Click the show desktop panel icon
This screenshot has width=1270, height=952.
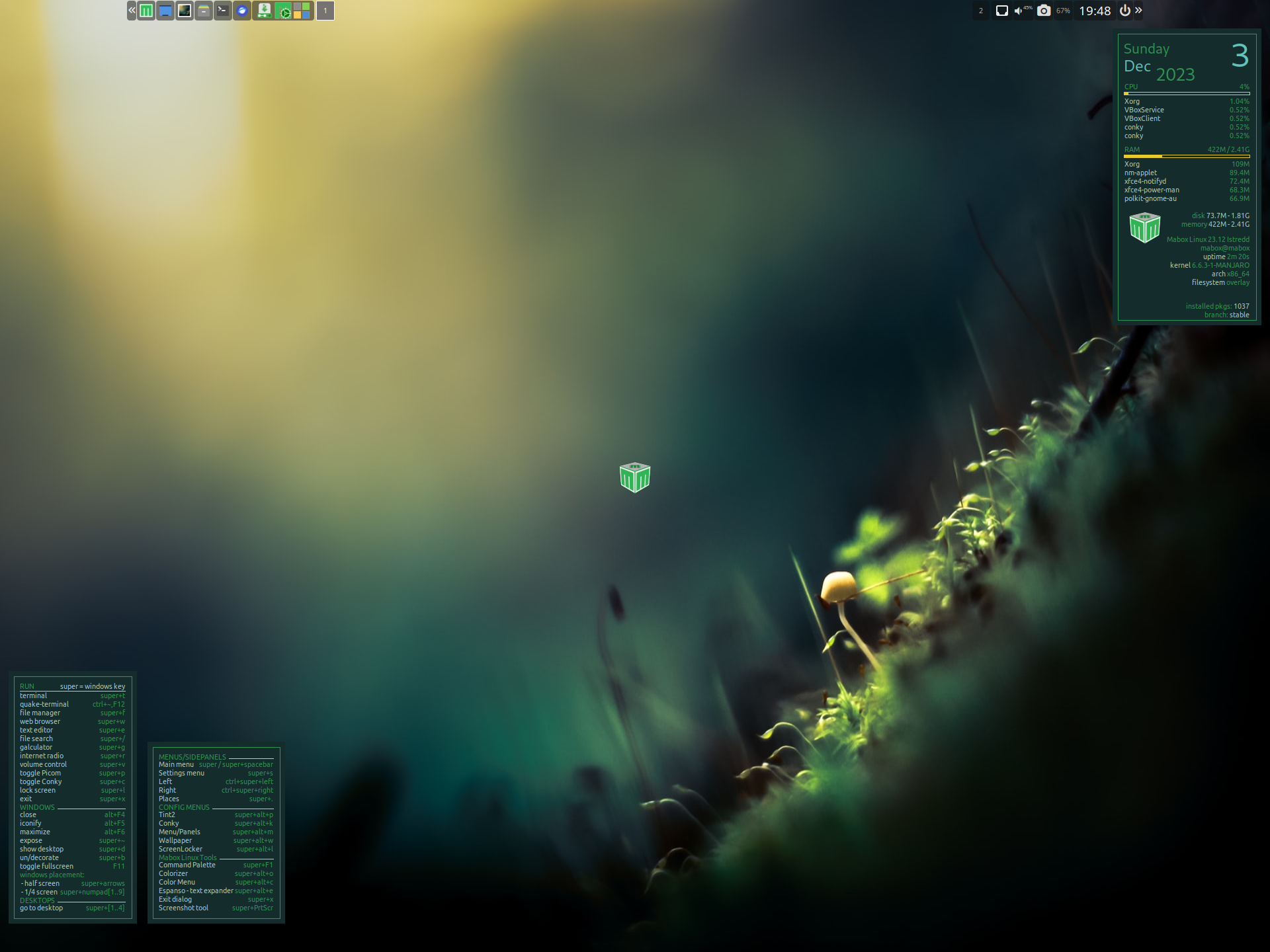tap(165, 11)
